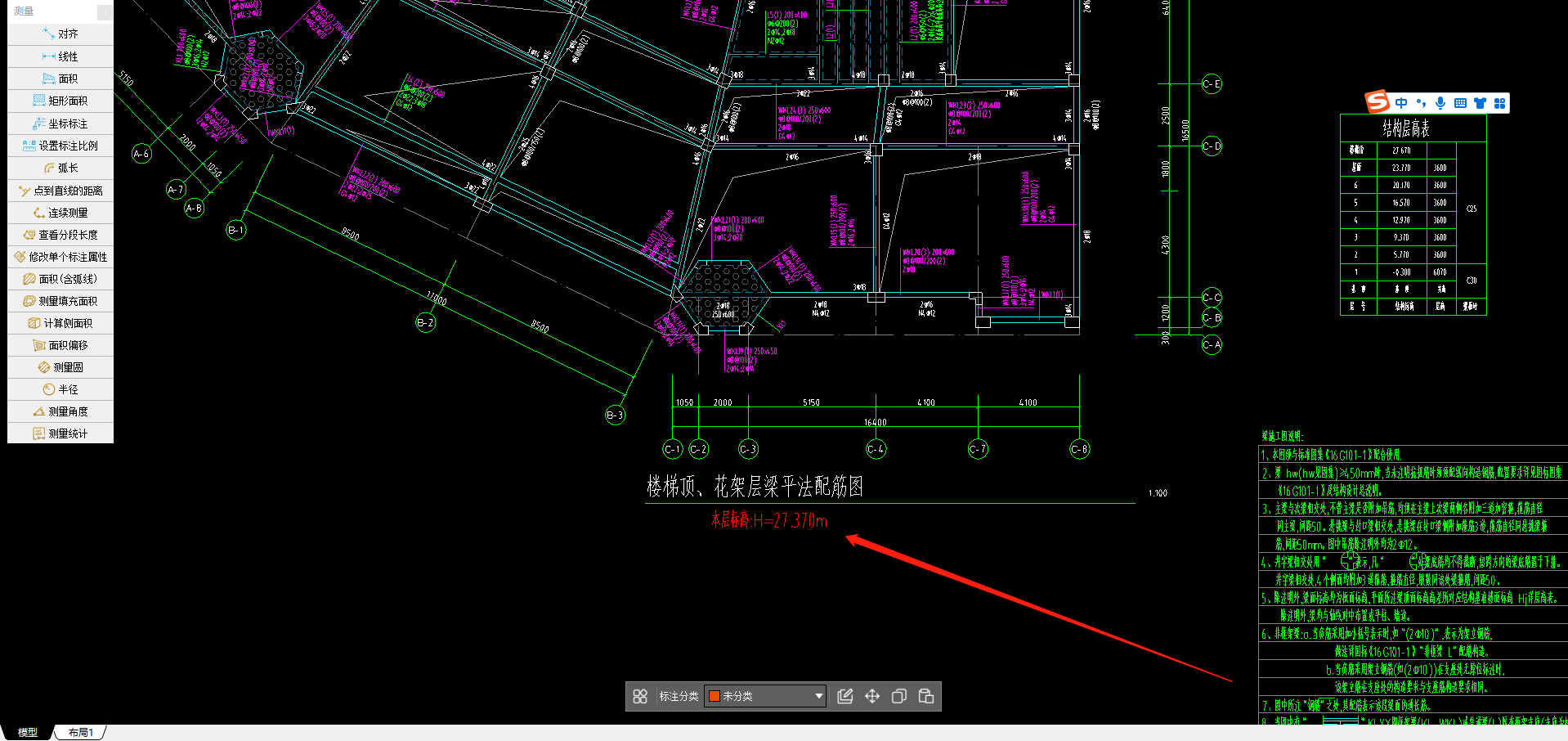Viewport: 1568px width, 741px height.
Task: Select the 面积偏移 area offset tool
Action: [60, 345]
